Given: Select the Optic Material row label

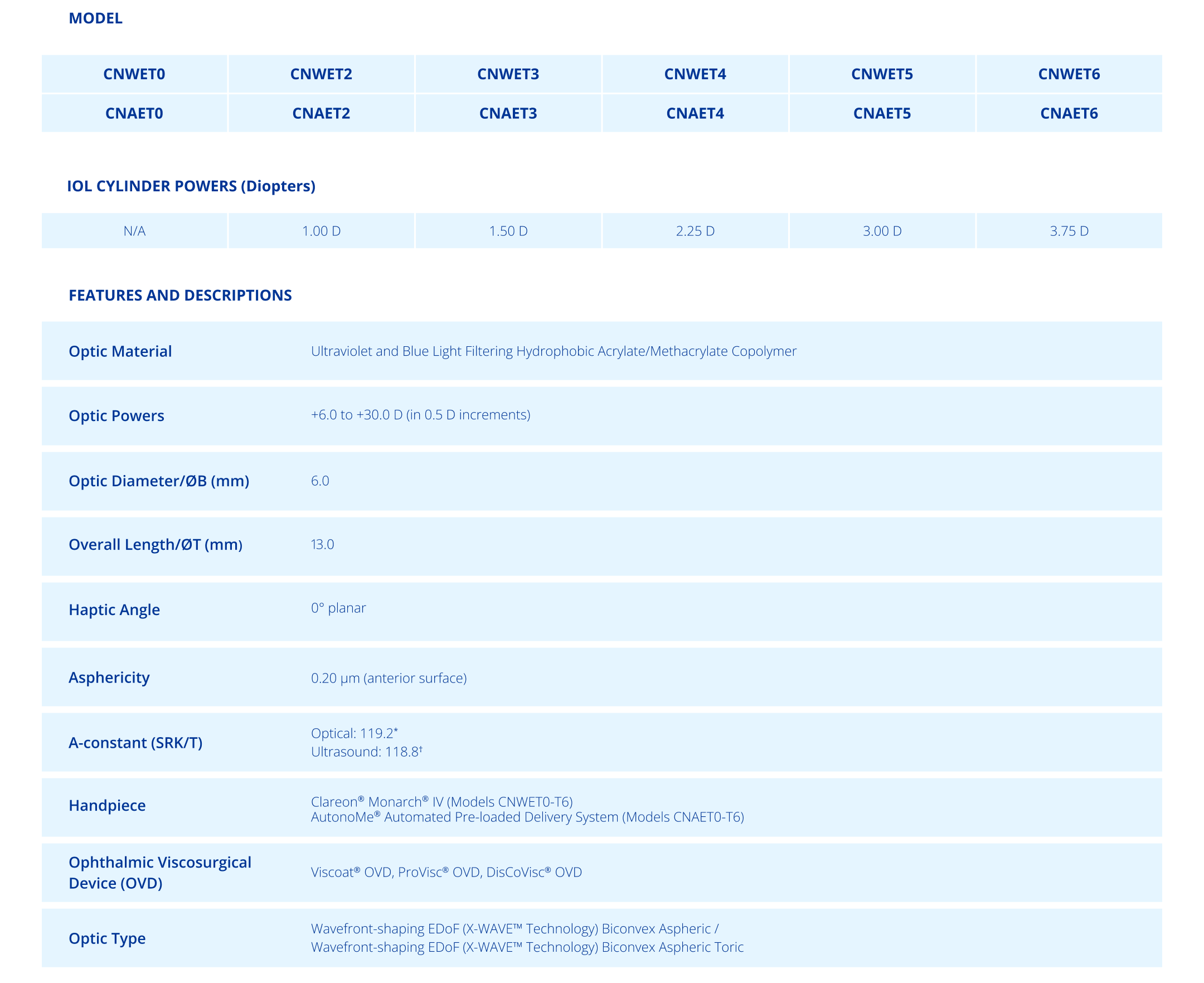Looking at the screenshot, I should pos(119,351).
